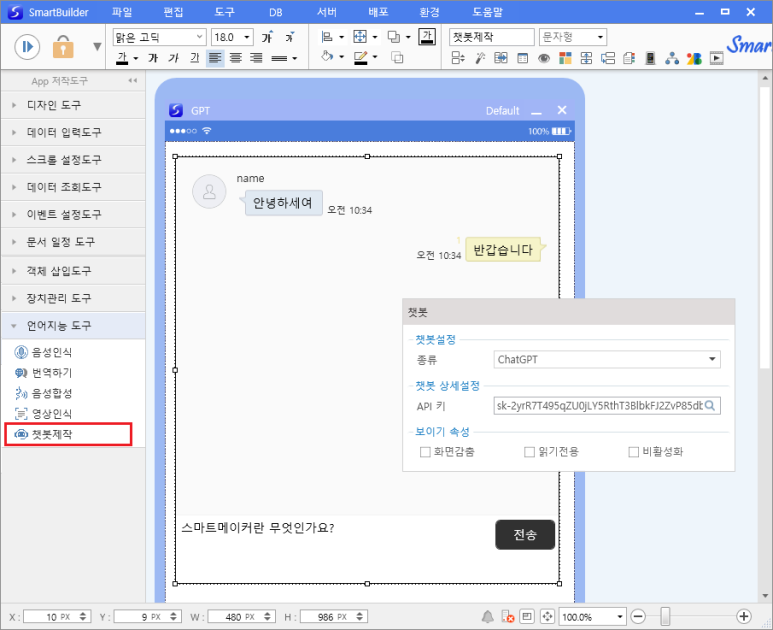Screen dimensions: 773x630
Task: Click the eye preview icon in toolbar
Action: (544, 58)
